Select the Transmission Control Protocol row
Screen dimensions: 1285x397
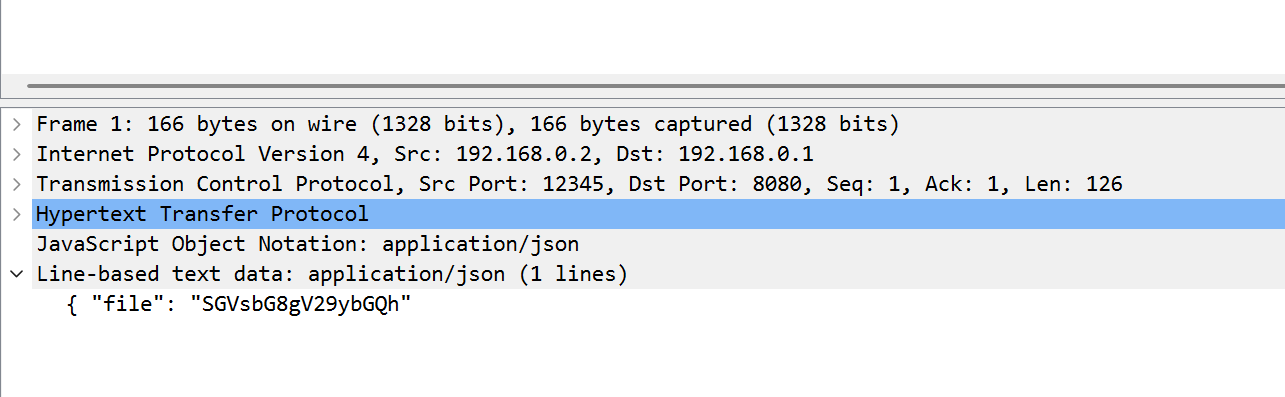(643, 185)
